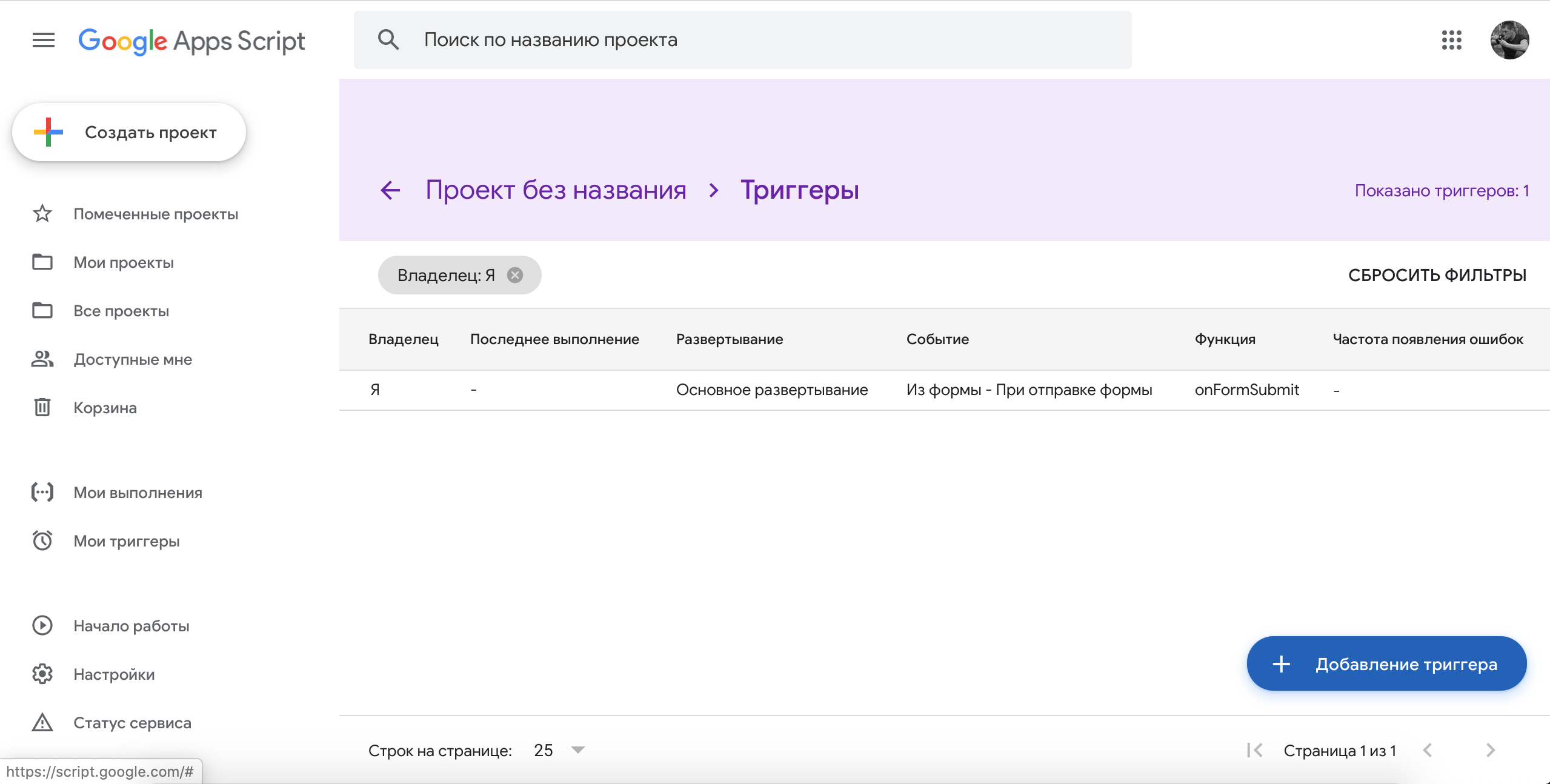The image size is (1550, 784).
Task: Click СБРОСИТЬ ФИЛЬТРЫ
Action: pyautogui.click(x=1437, y=275)
